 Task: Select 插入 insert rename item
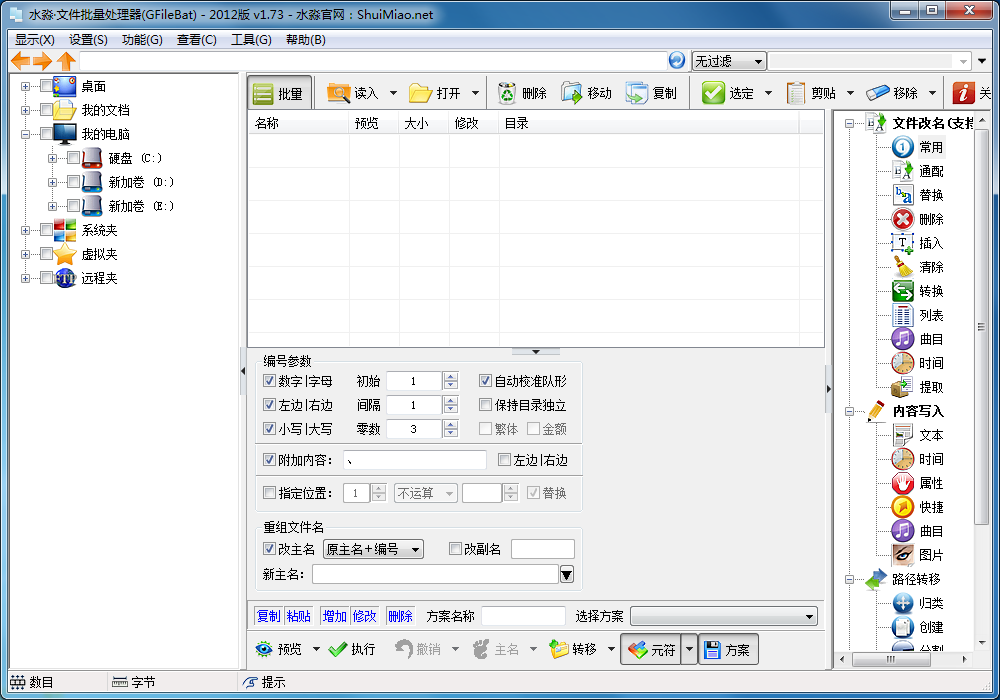click(931, 243)
